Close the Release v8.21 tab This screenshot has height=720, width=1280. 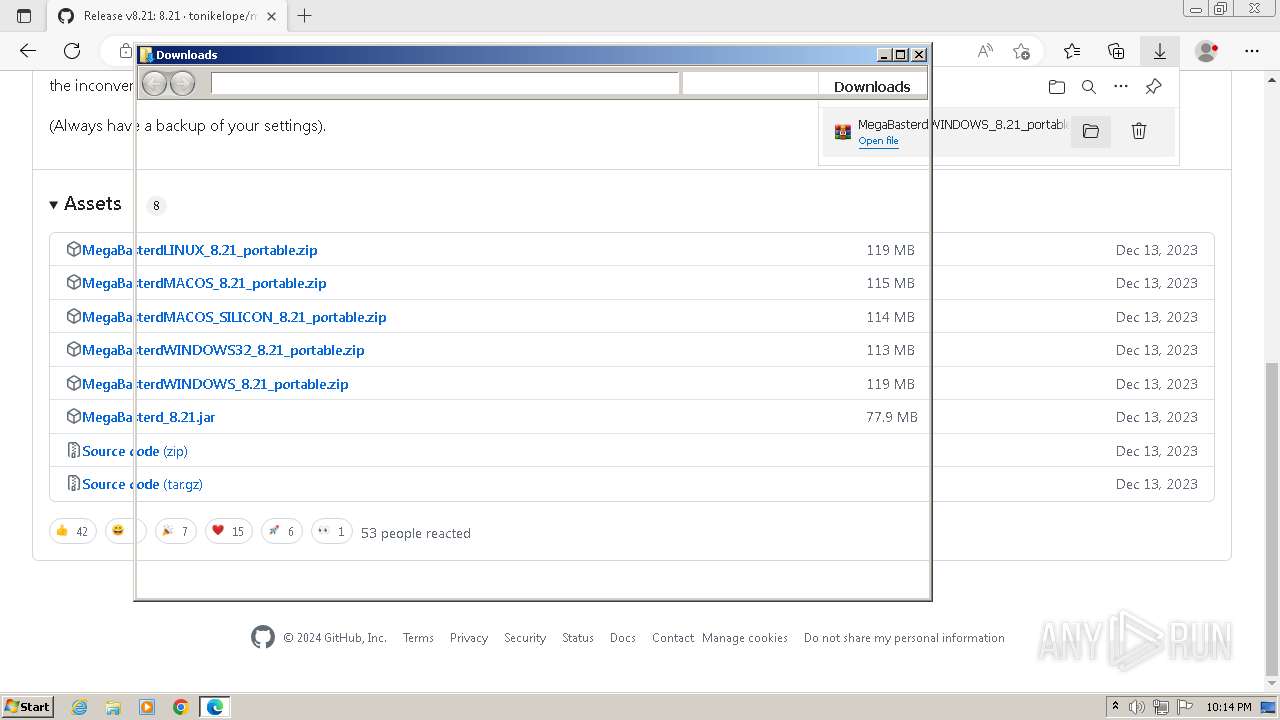point(272,16)
